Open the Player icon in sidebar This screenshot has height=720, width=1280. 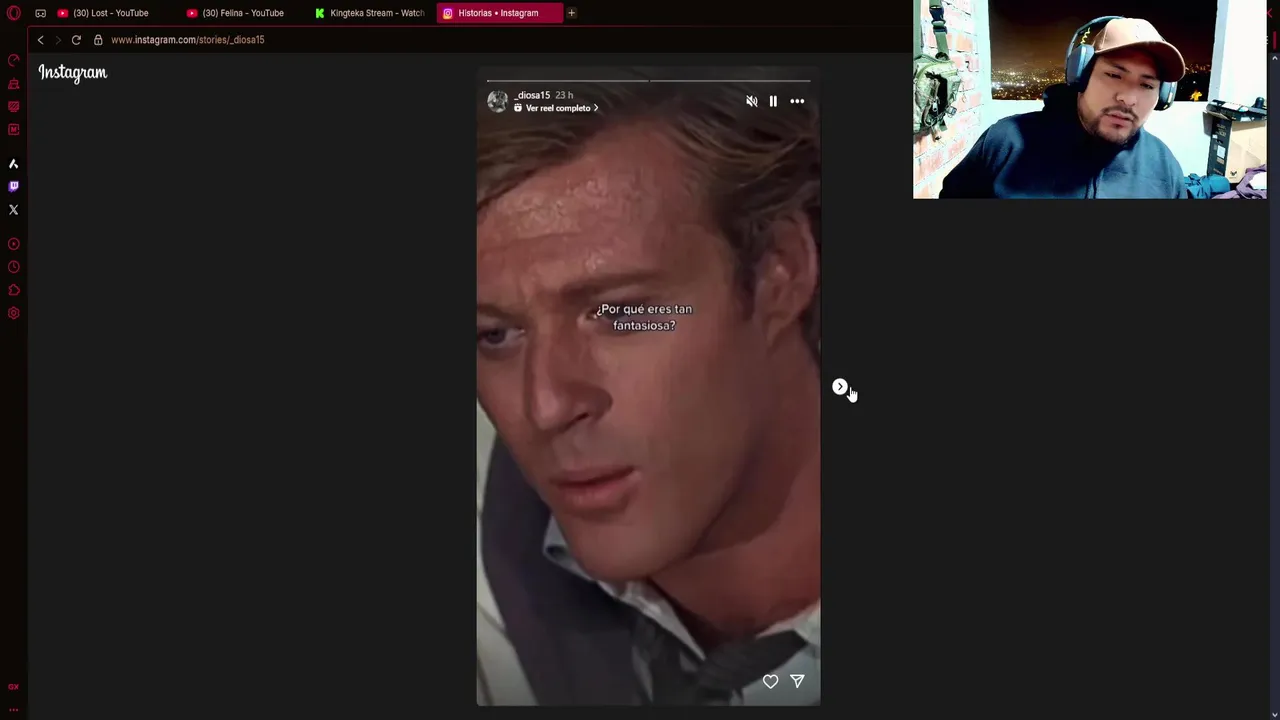(13, 244)
